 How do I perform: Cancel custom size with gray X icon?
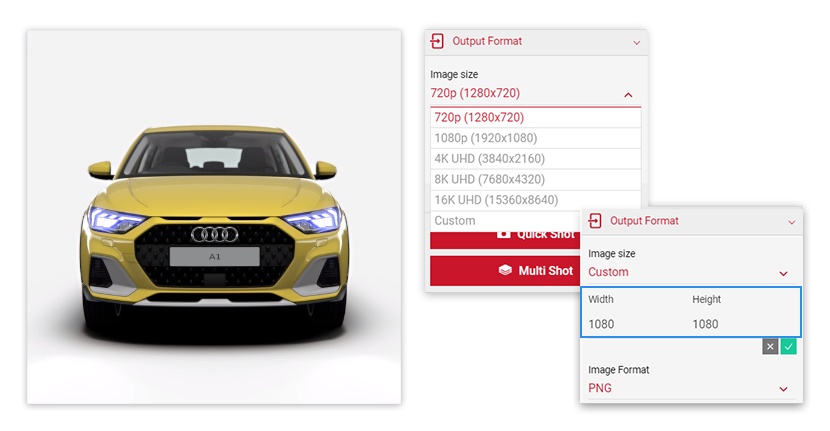tap(770, 347)
